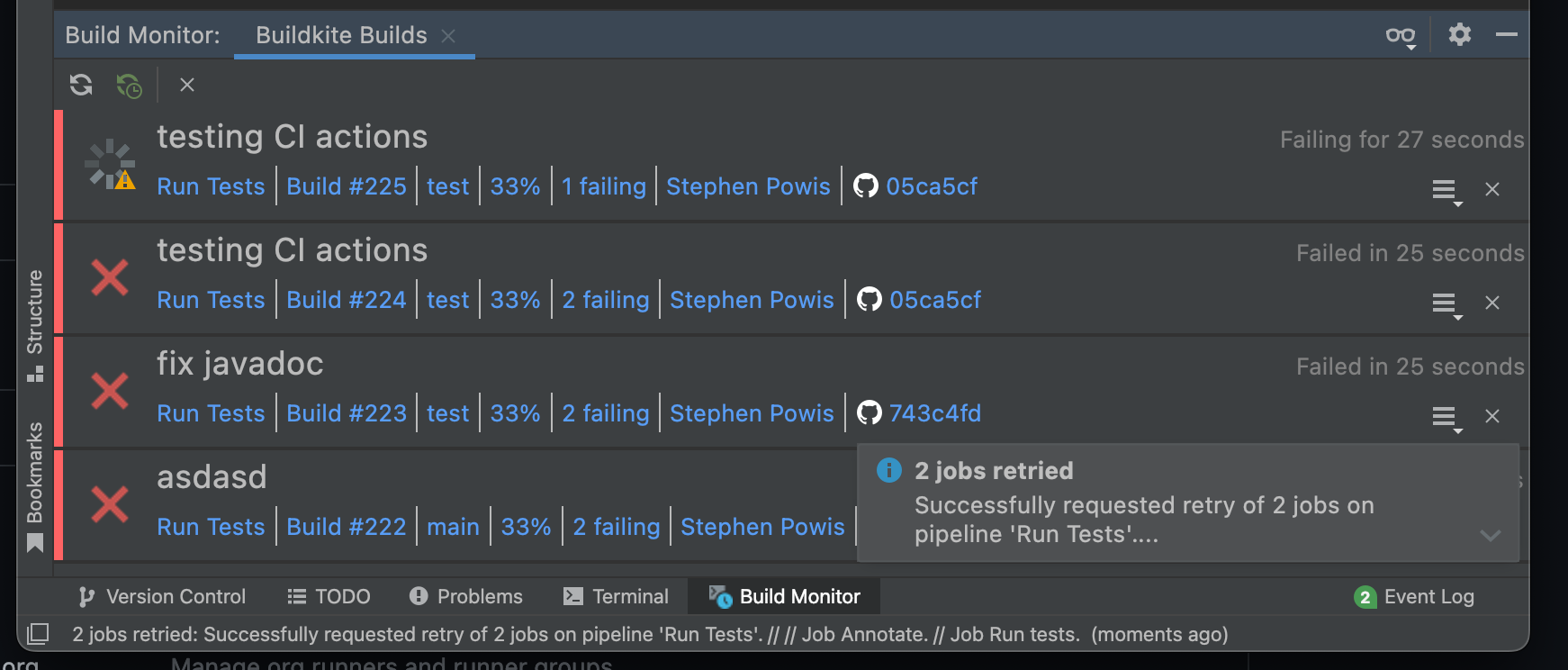Expand the '2 jobs retried' notification
Image resolution: width=1568 pixels, height=670 pixels.
click(1490, 536)
